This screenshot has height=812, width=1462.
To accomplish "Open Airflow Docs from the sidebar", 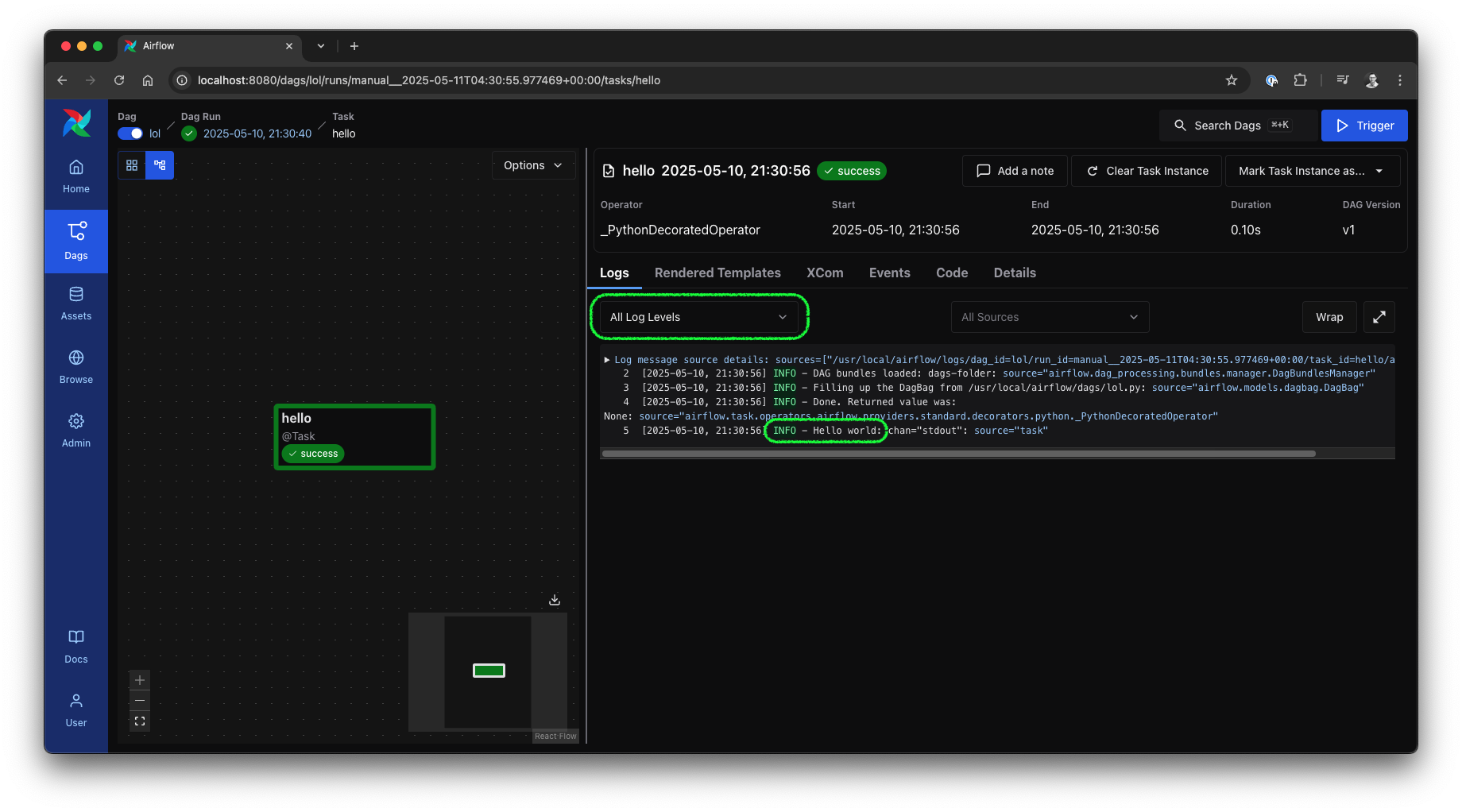I will click(x=75, y=645).
